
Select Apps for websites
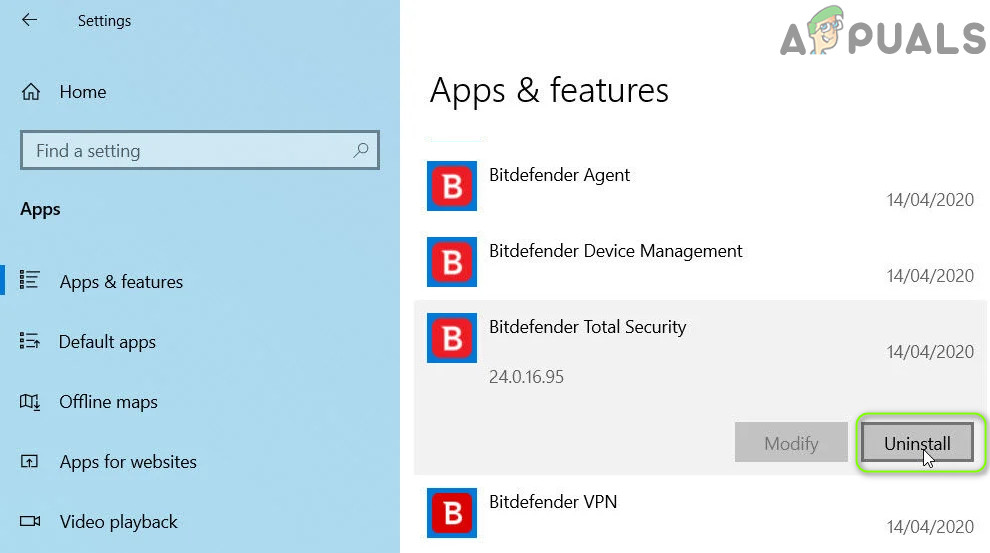click(x=128, y=462)
